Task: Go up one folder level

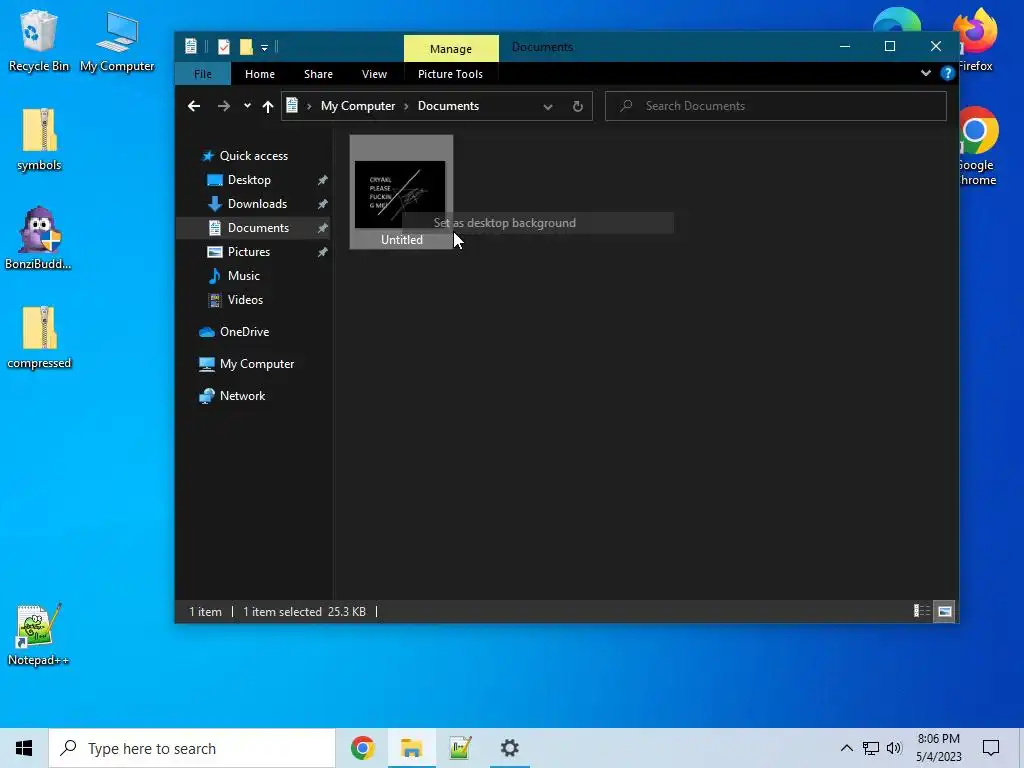Action: pos(268,106)
